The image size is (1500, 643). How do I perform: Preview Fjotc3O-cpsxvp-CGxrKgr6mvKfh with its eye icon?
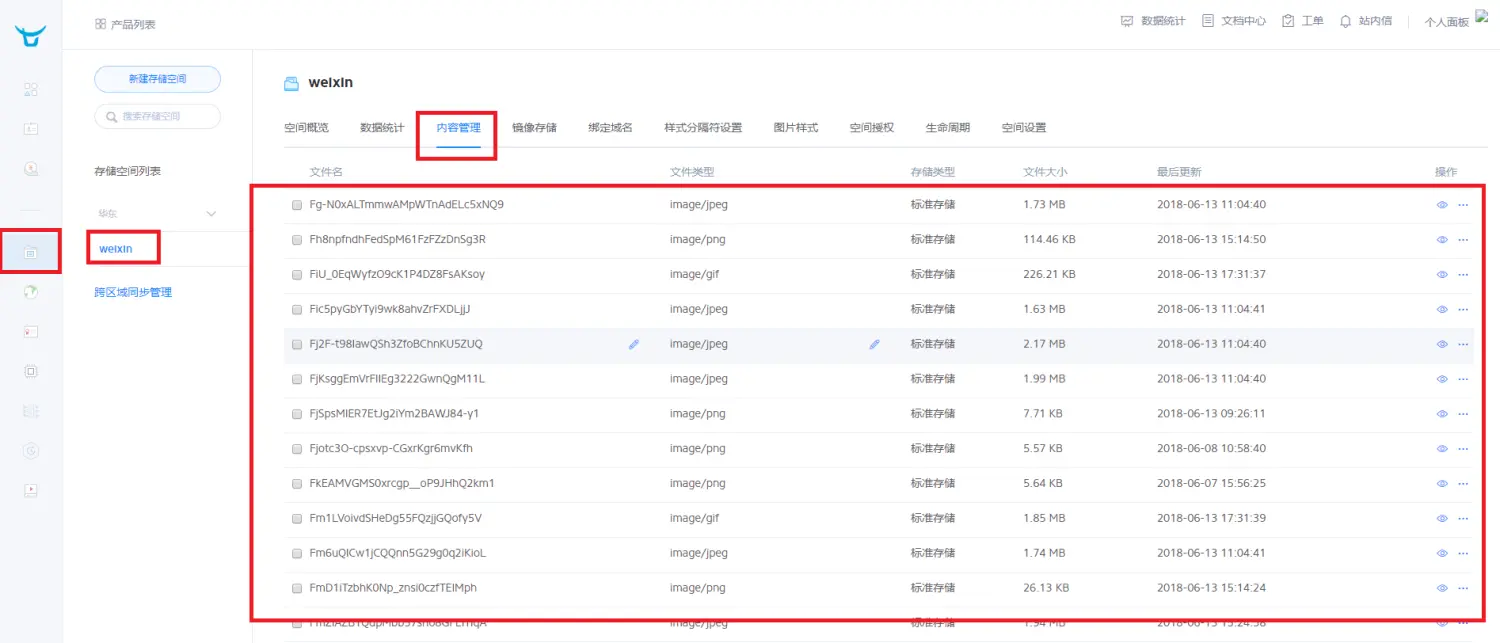(x=1442, y=449)
